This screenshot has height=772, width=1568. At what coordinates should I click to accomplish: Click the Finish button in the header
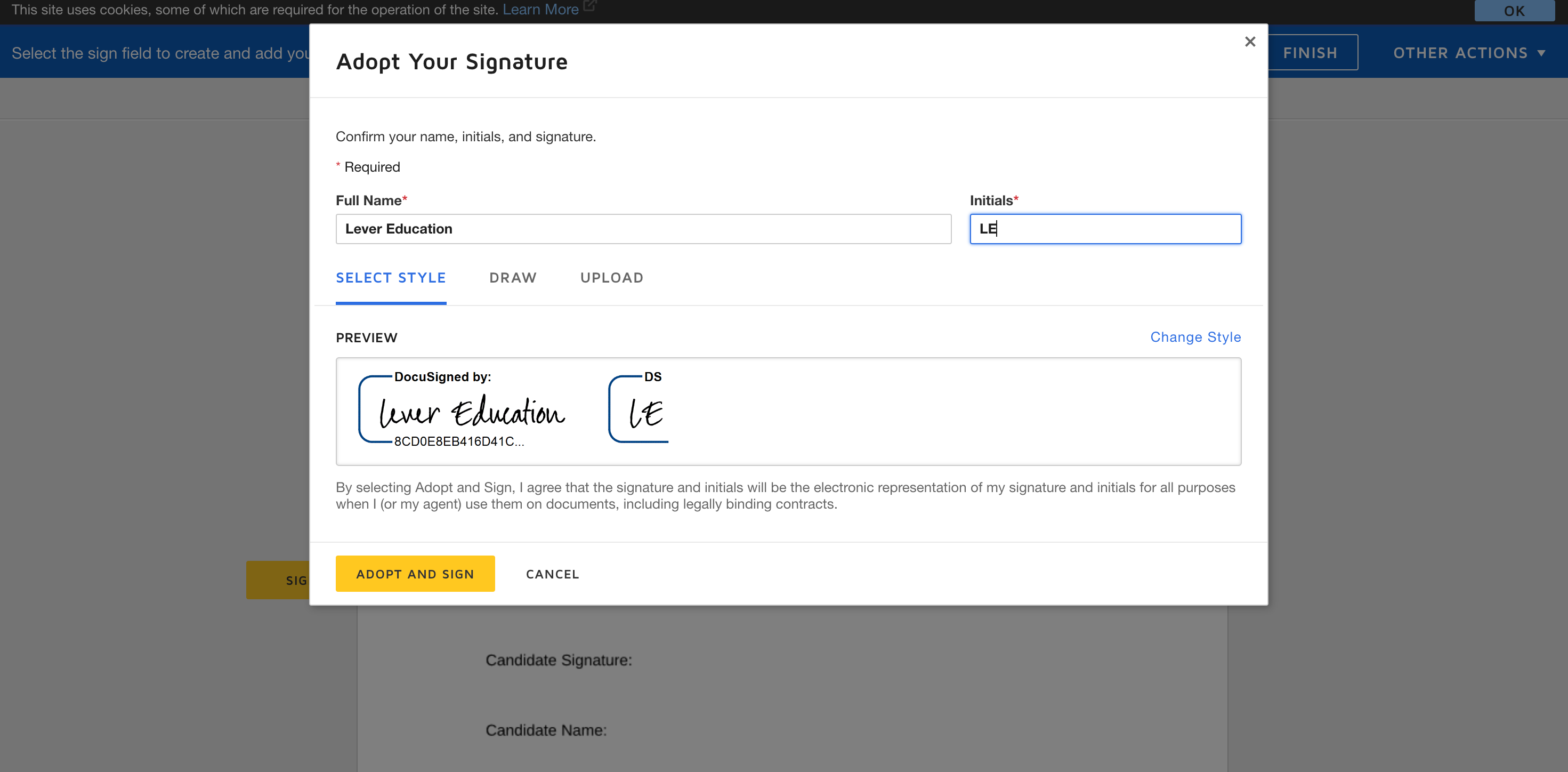1311,53
